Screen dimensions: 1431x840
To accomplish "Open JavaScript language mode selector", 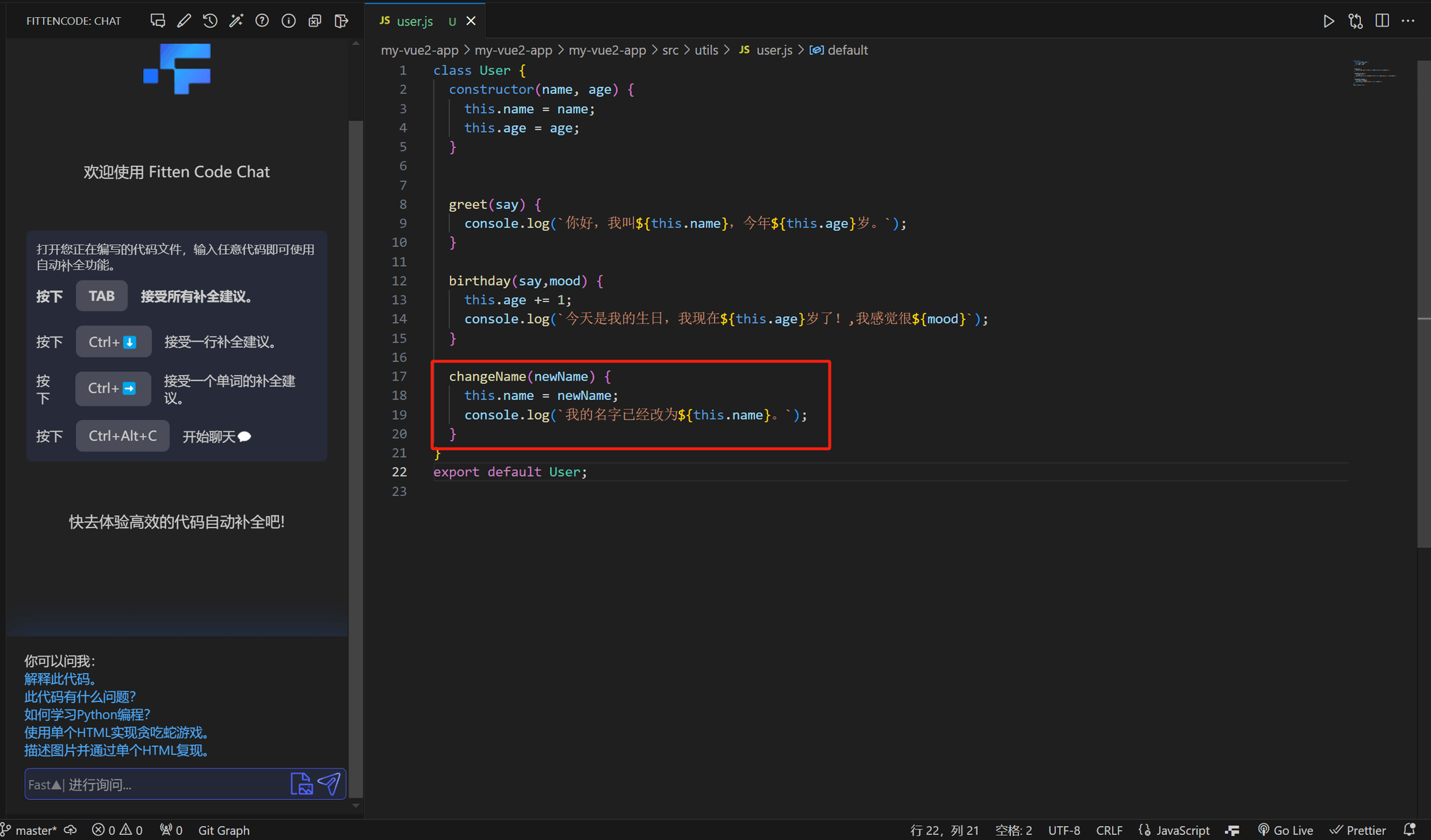I will (x=1182, y=830).
